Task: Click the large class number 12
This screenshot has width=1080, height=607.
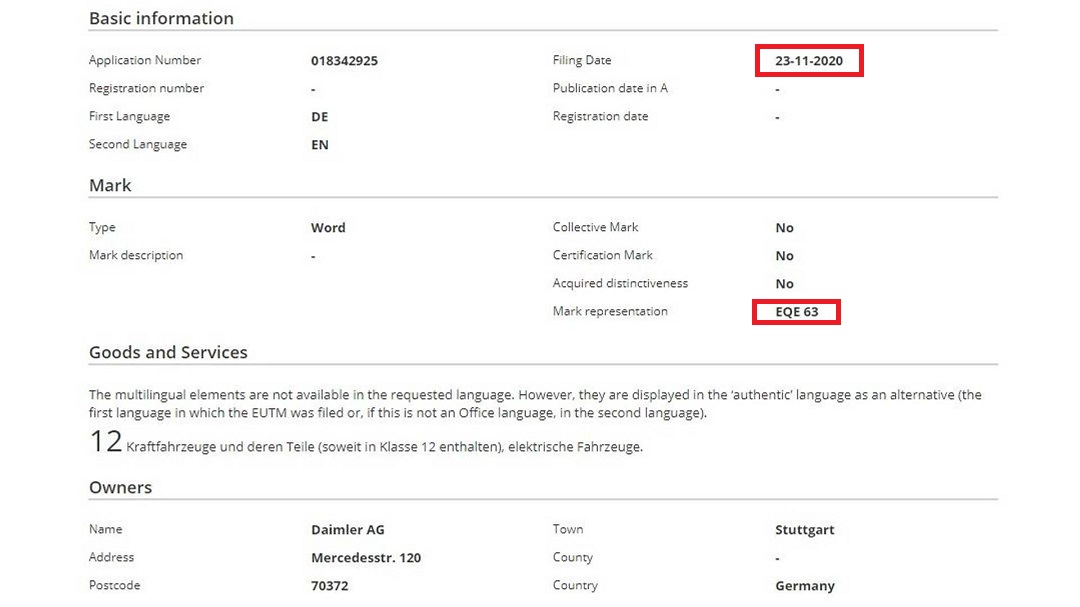Action: (105, 442)
